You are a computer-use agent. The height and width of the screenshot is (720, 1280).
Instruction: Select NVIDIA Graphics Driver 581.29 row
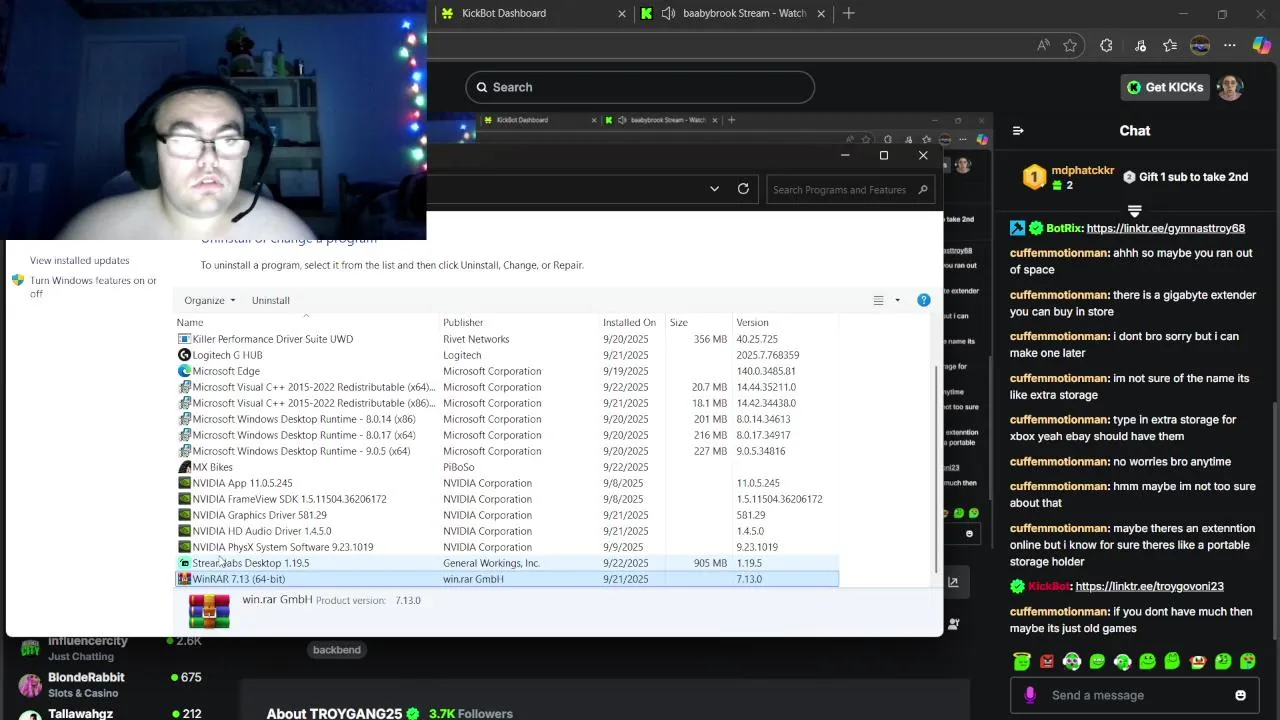click(x=507, y=515)
